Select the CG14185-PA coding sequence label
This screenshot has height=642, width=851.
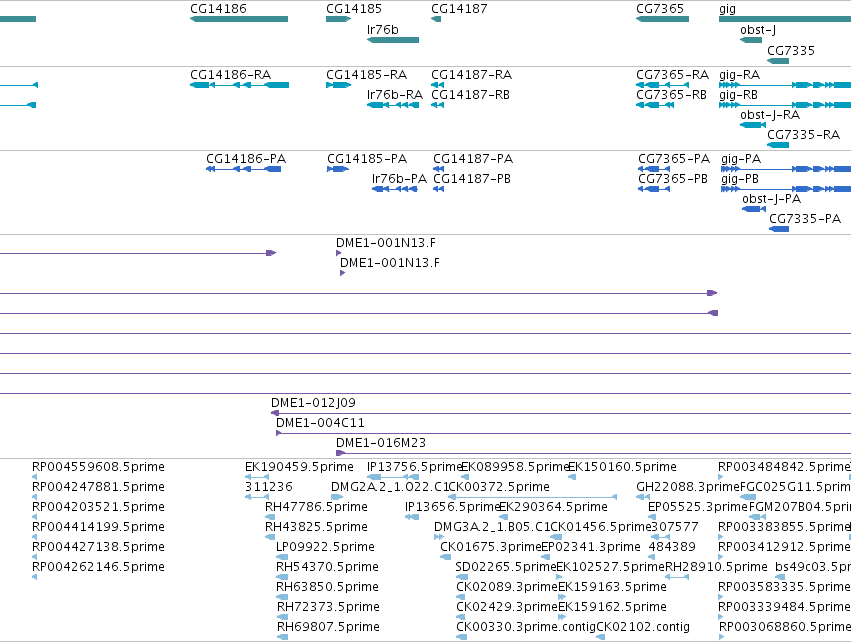tap(367, 158)
